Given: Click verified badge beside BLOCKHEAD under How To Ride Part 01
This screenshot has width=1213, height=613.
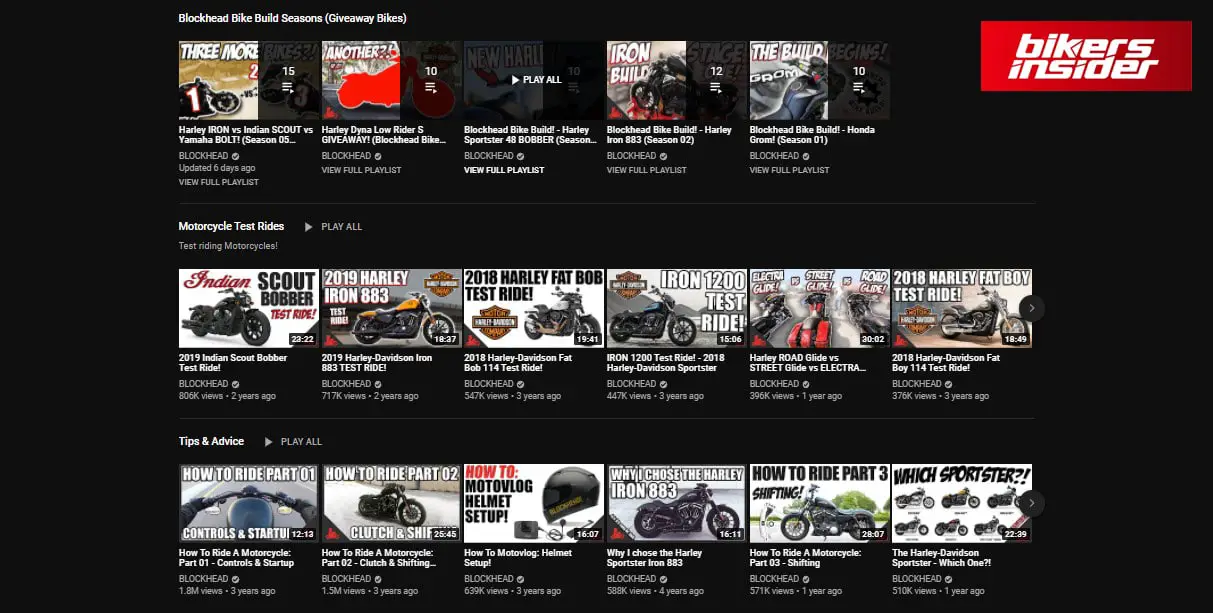Looking at the screenshot, I should (x=235, y=579).
